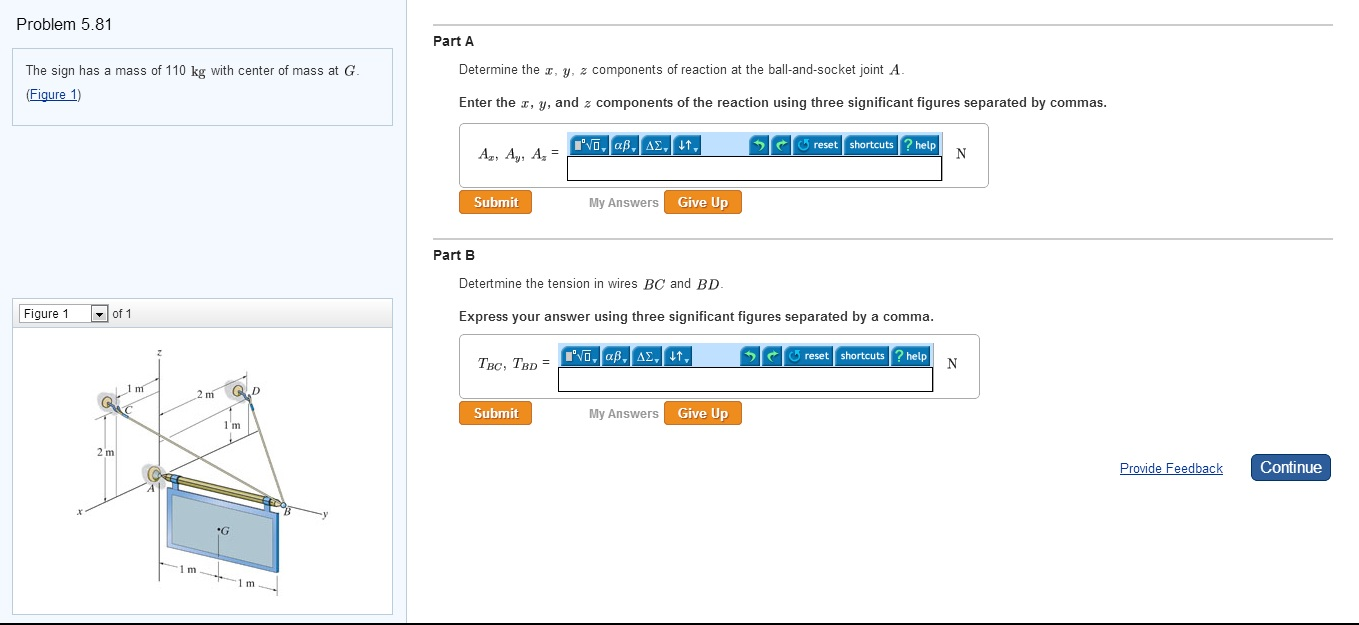The height and width of the screenshot is (625, 1359).
Task: Open the Figure 1 selection dropdown
Action: [98, 313]
